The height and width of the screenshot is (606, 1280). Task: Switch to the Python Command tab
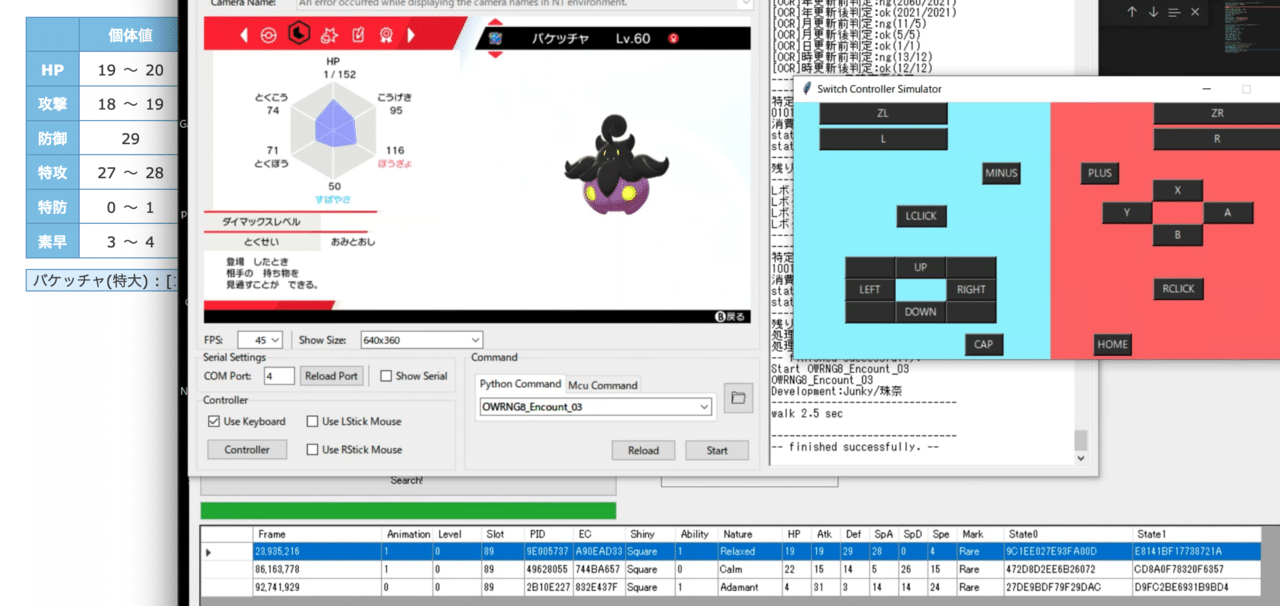pyautogui.click(x=519, y=384)
